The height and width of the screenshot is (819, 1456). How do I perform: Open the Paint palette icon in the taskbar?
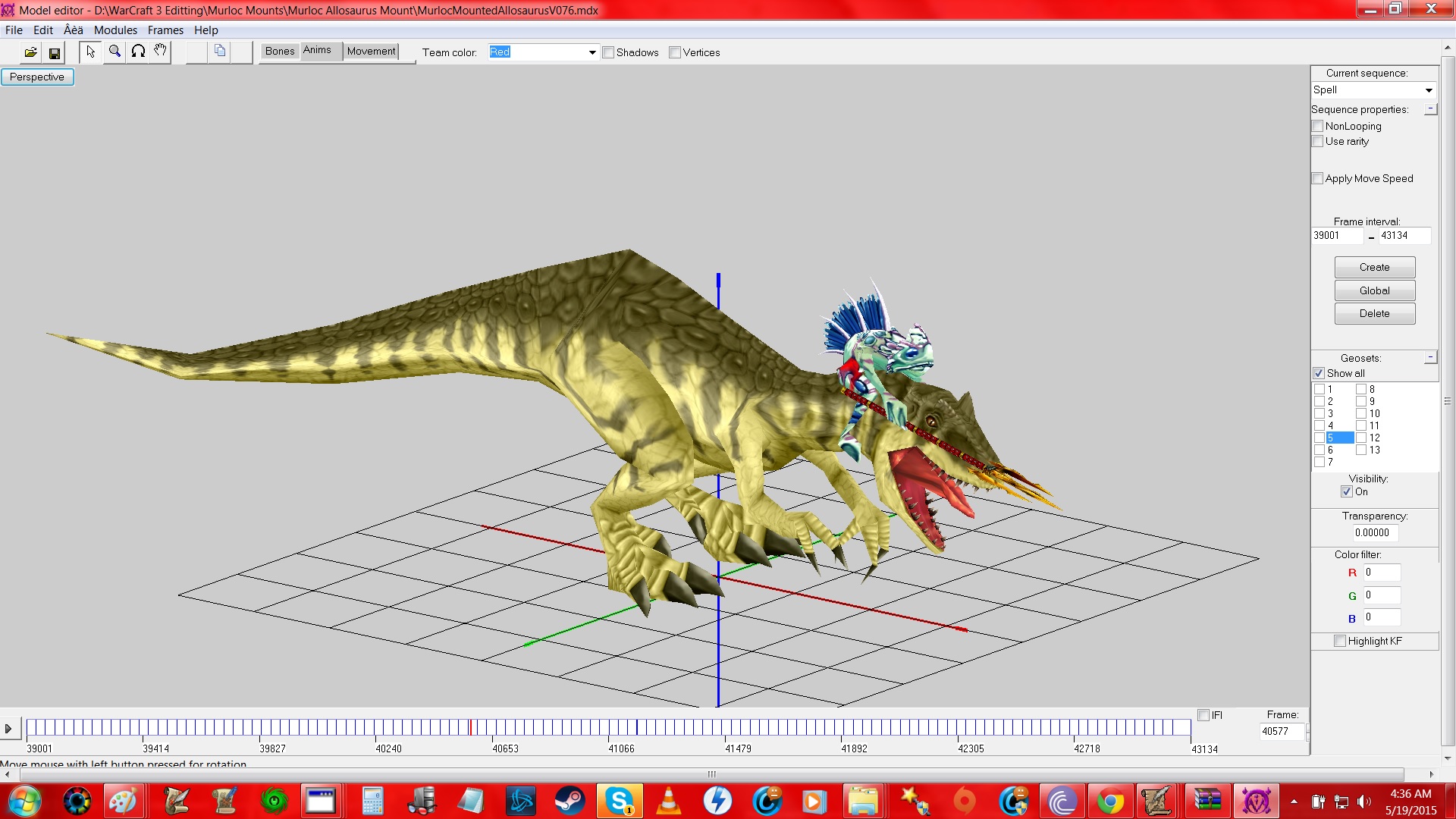tap(123, 801)
